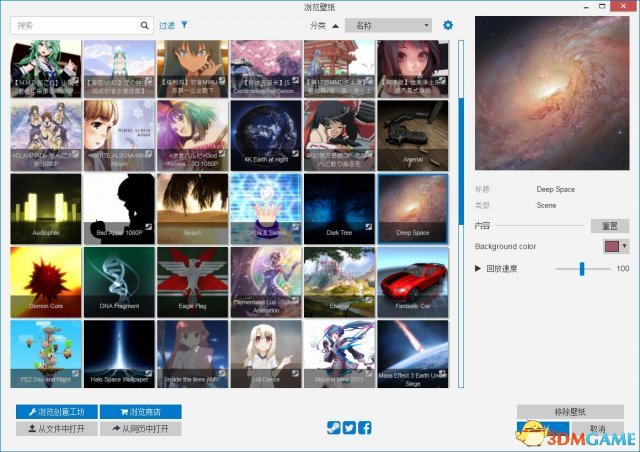Click the Background color swatch
This screenshot has width=640, height=452.
[x=612, y=246]
